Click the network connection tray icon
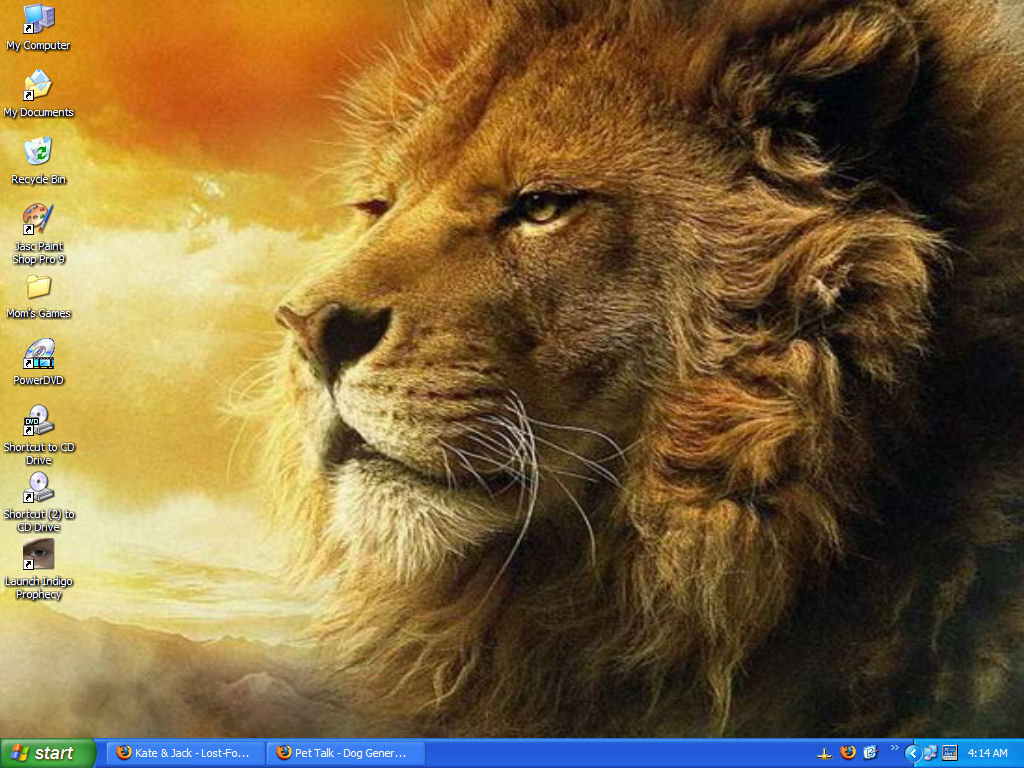 pos(930,753)
